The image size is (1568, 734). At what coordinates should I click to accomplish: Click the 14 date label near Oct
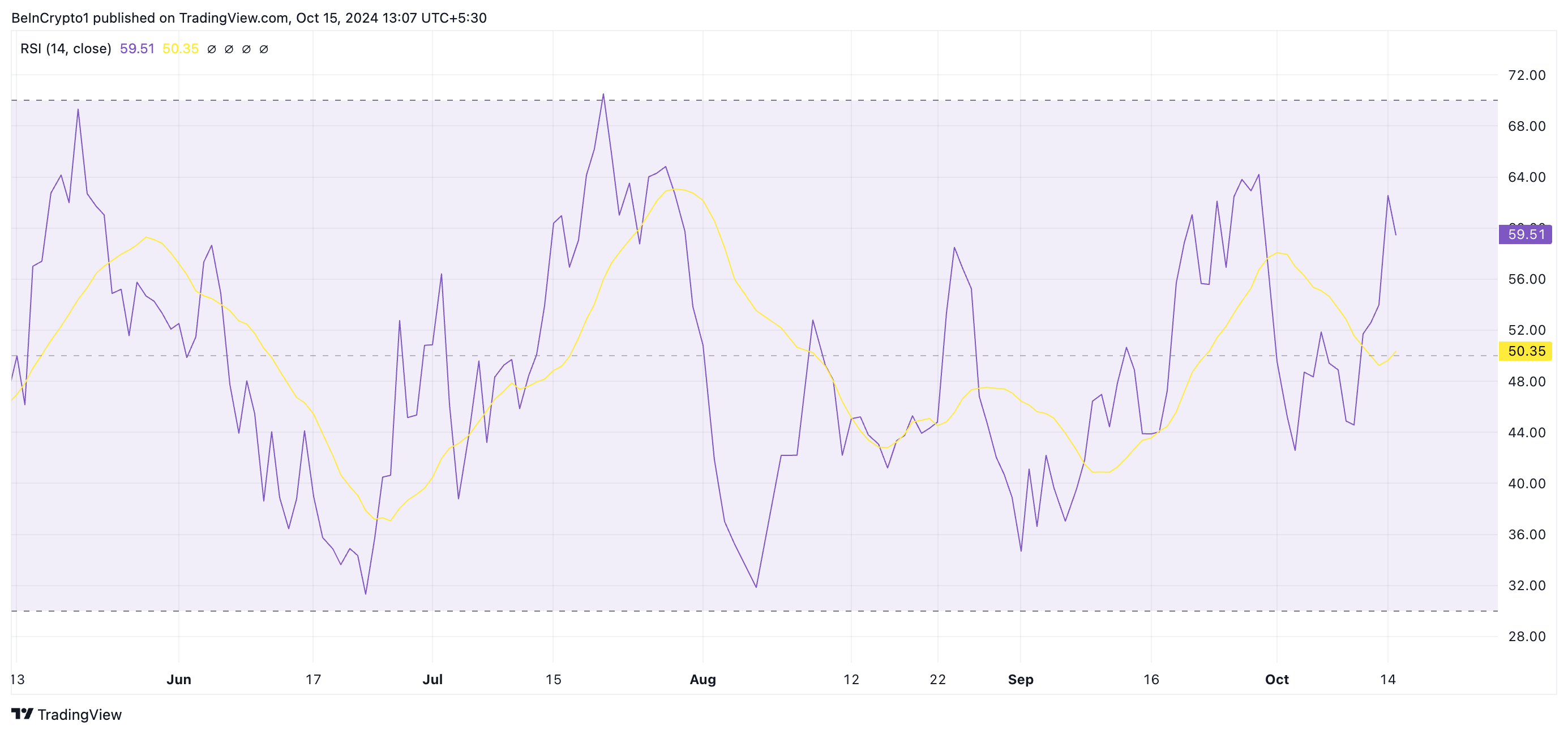(1387, 679)
